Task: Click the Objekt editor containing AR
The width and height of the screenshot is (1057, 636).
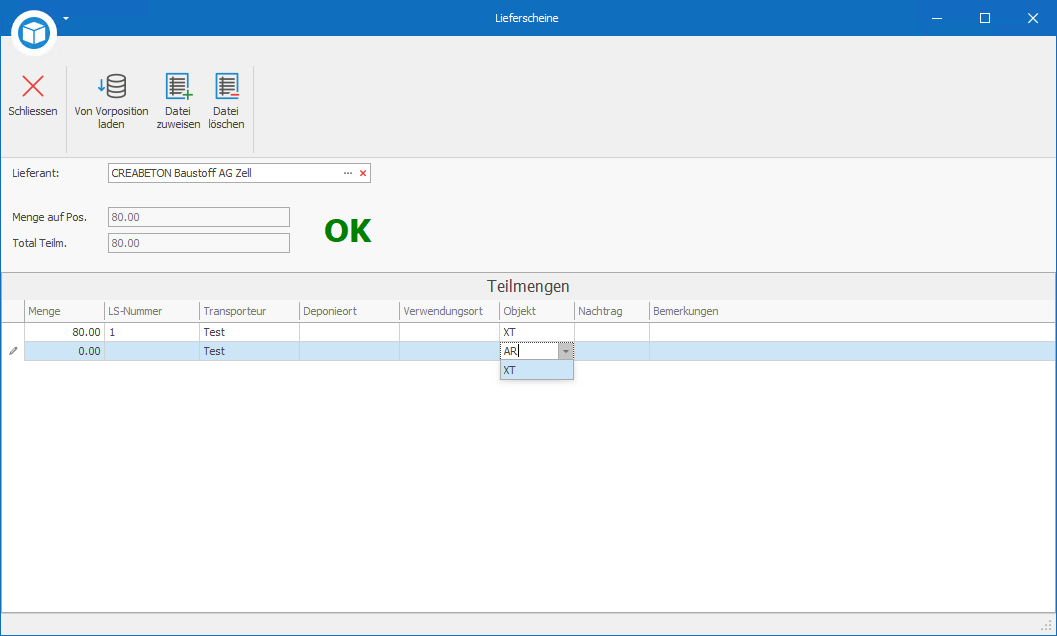Action: coord(530,351)
